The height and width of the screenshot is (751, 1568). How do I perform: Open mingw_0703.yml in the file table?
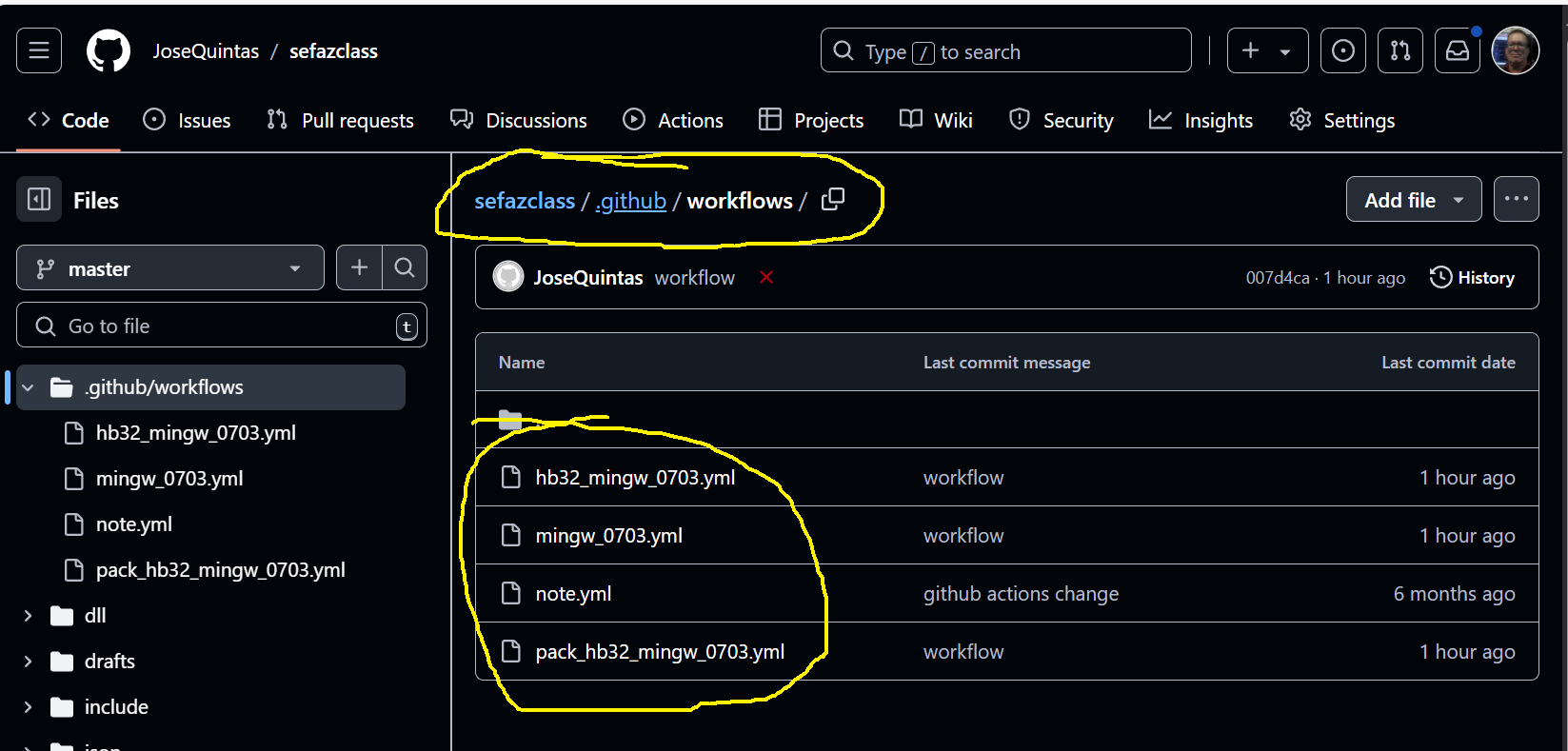tap(609, 536)
